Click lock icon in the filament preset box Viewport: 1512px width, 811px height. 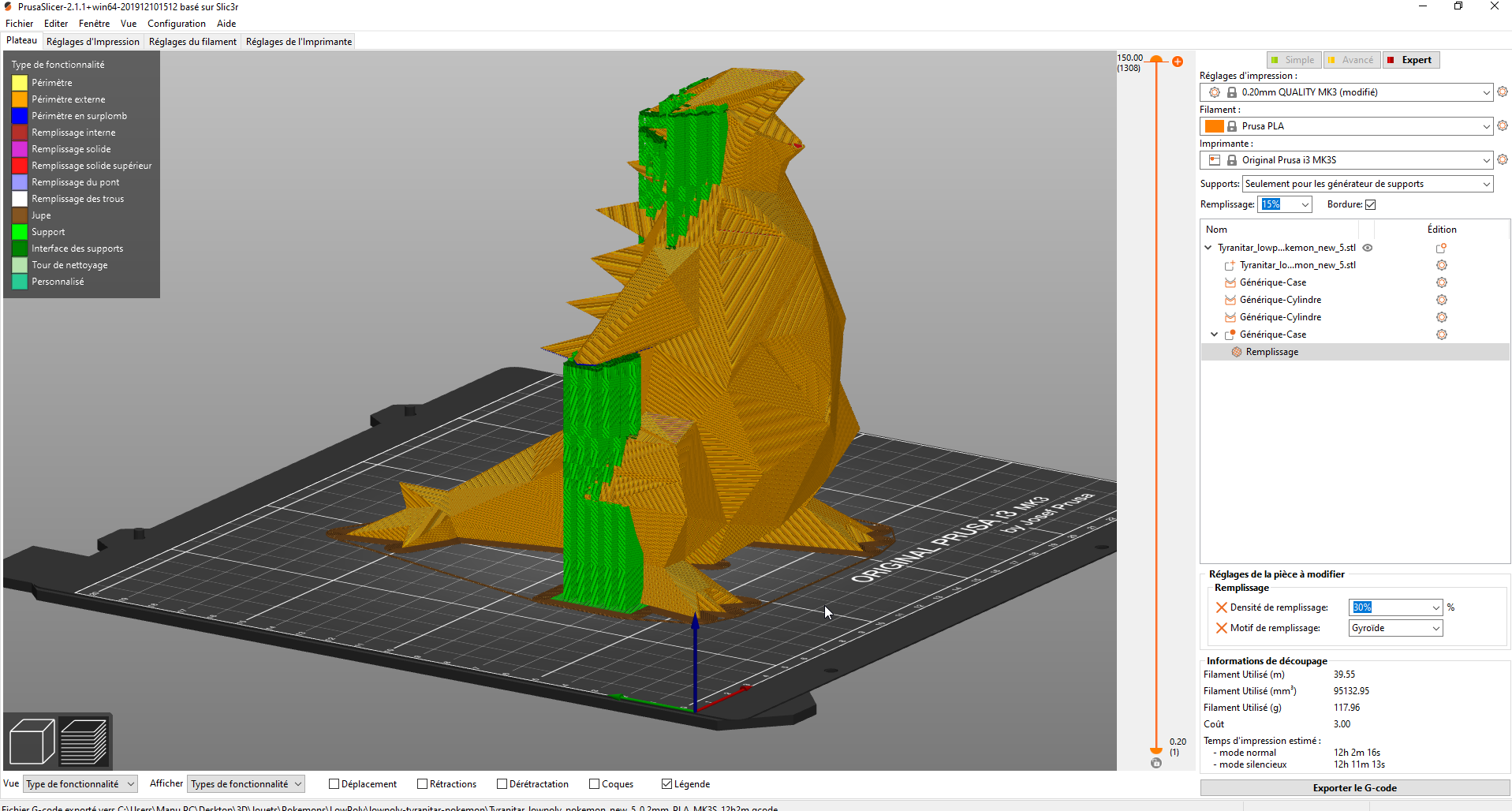coord(1231,126)
